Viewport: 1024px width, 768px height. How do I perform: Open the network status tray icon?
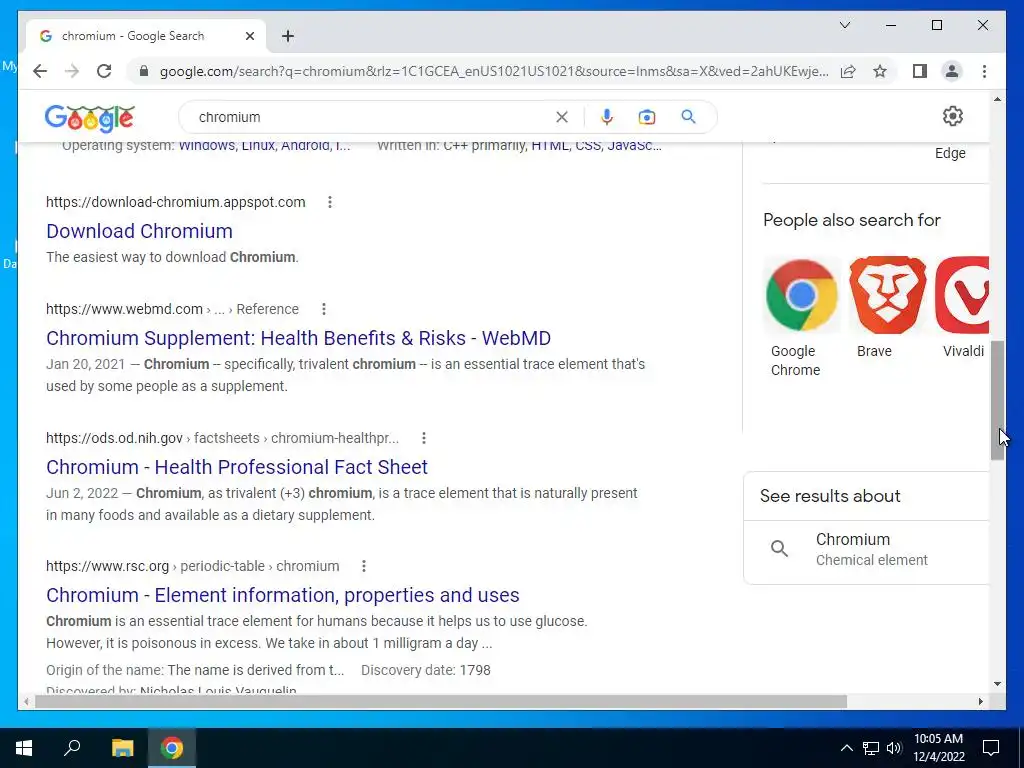tap(871, 748)
